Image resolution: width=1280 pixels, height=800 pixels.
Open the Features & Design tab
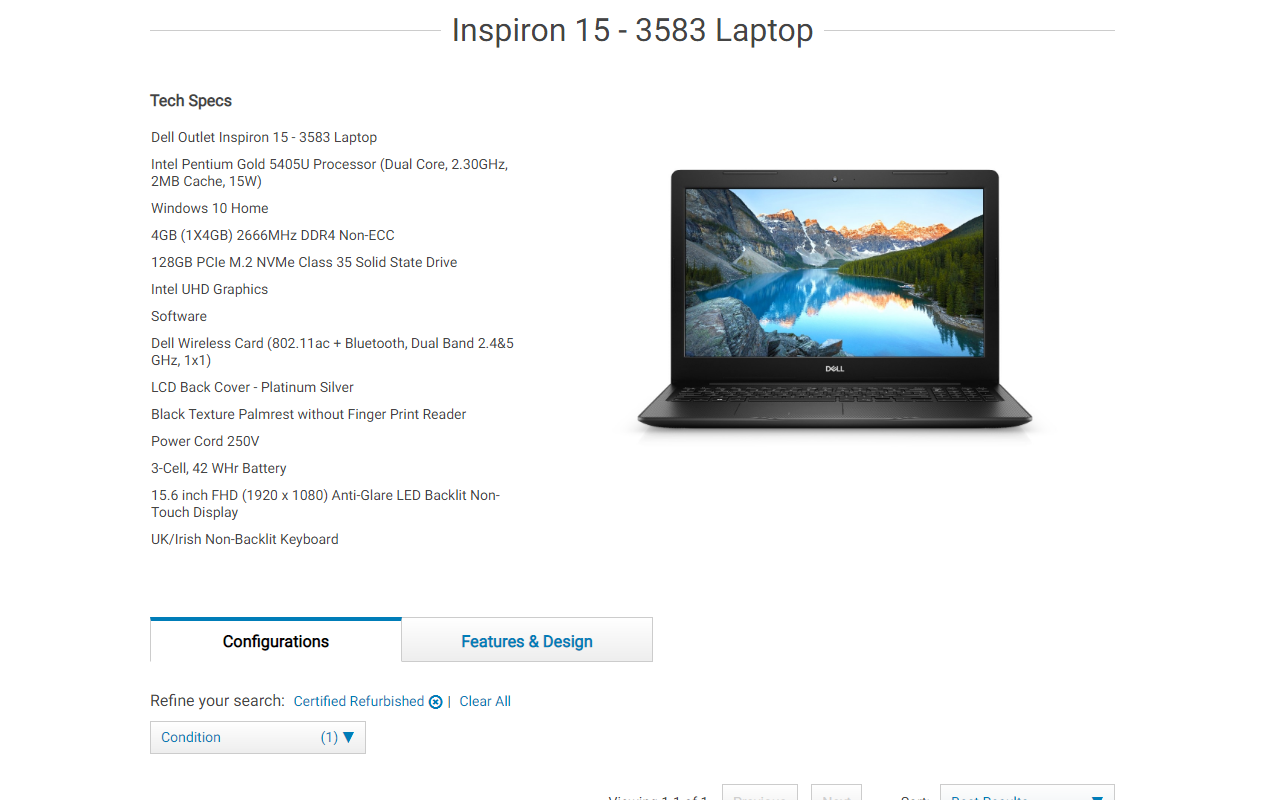point(527,640)
